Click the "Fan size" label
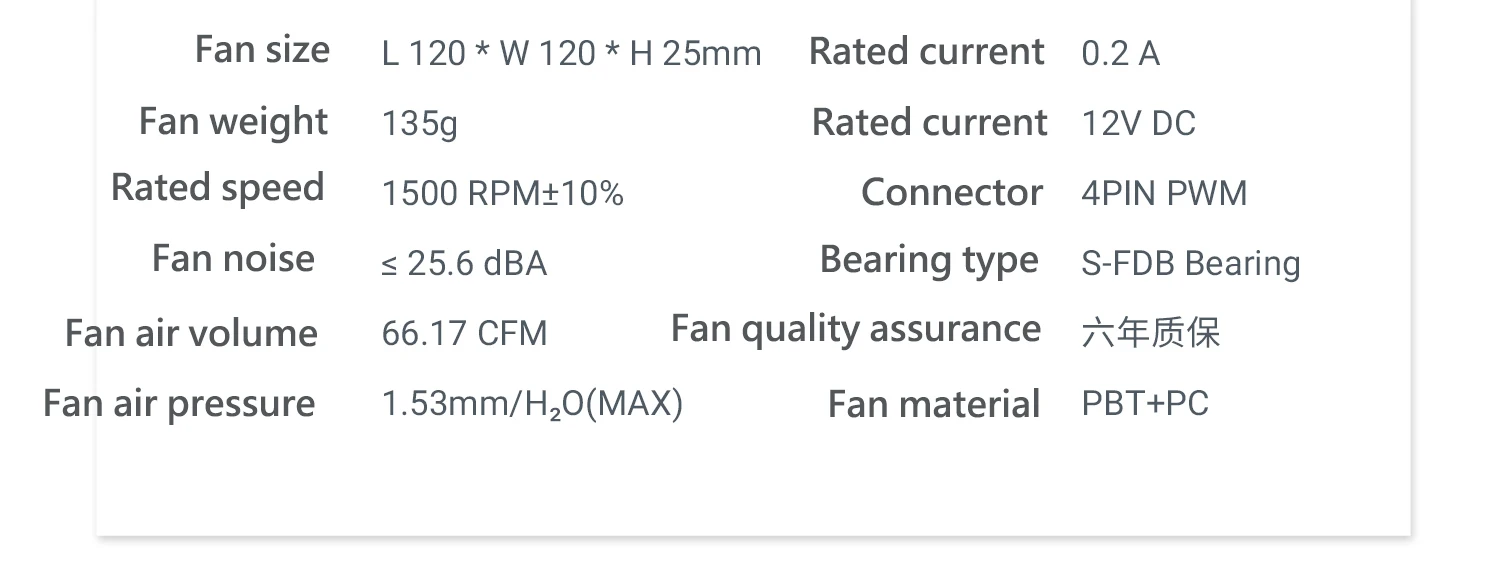 [262, 50]
